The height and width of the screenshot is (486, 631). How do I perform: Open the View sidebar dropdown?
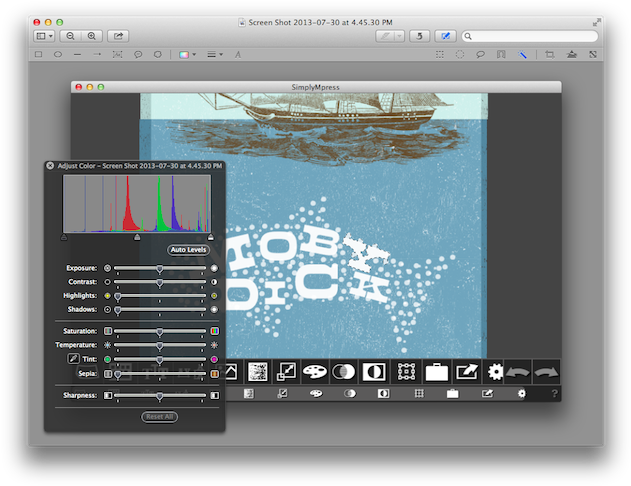[44, 36]
